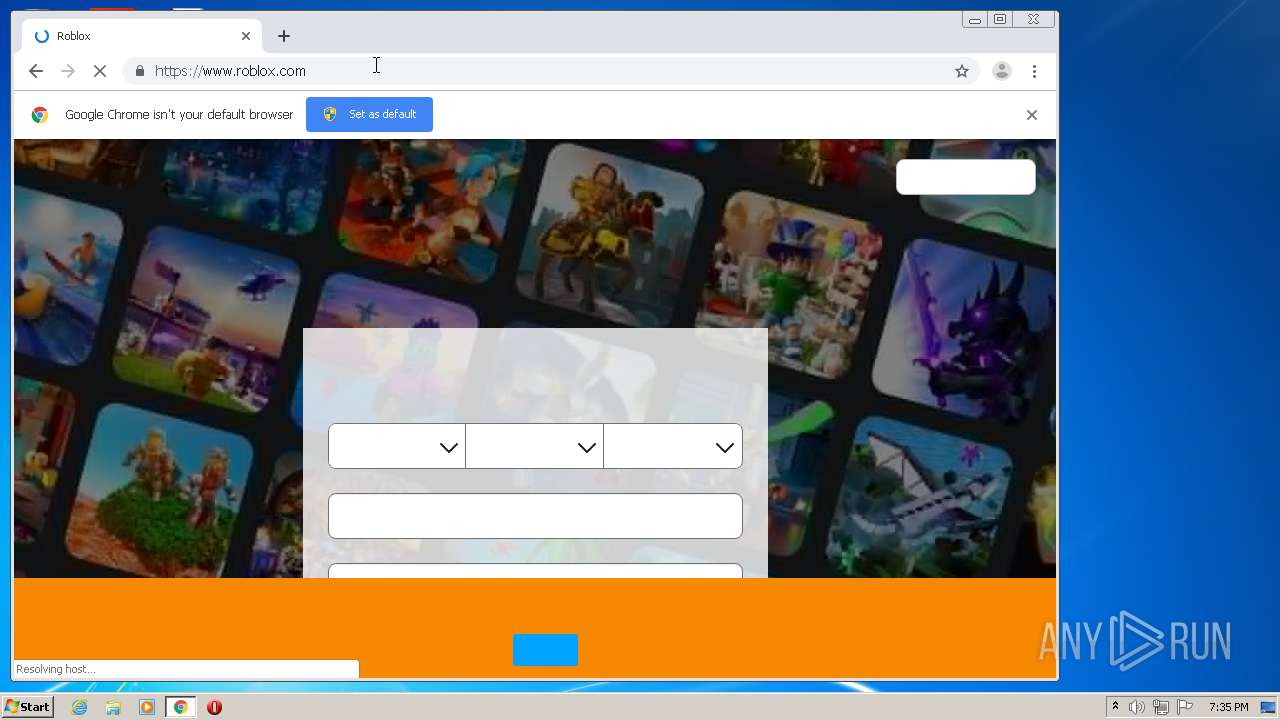This screenshot has width=1280, height=720.
Task: Click the white button at page top right
Action: 966,177
